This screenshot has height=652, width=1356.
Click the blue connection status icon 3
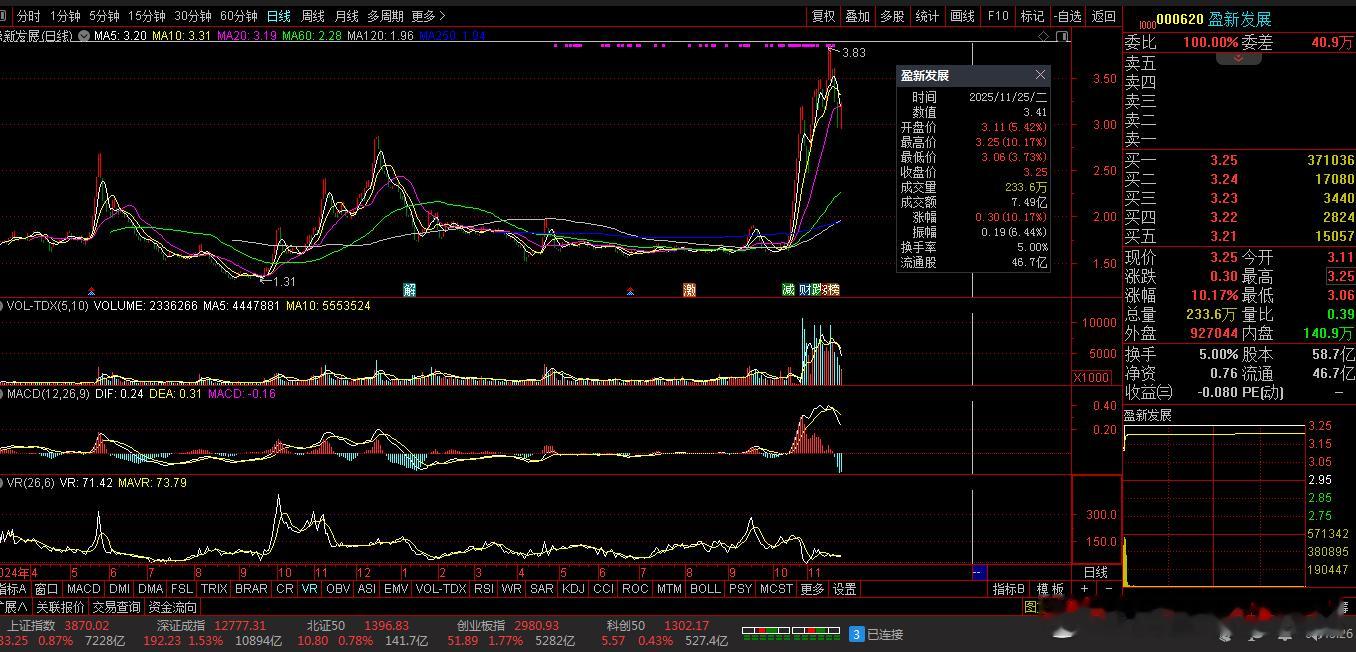[856, 634]
